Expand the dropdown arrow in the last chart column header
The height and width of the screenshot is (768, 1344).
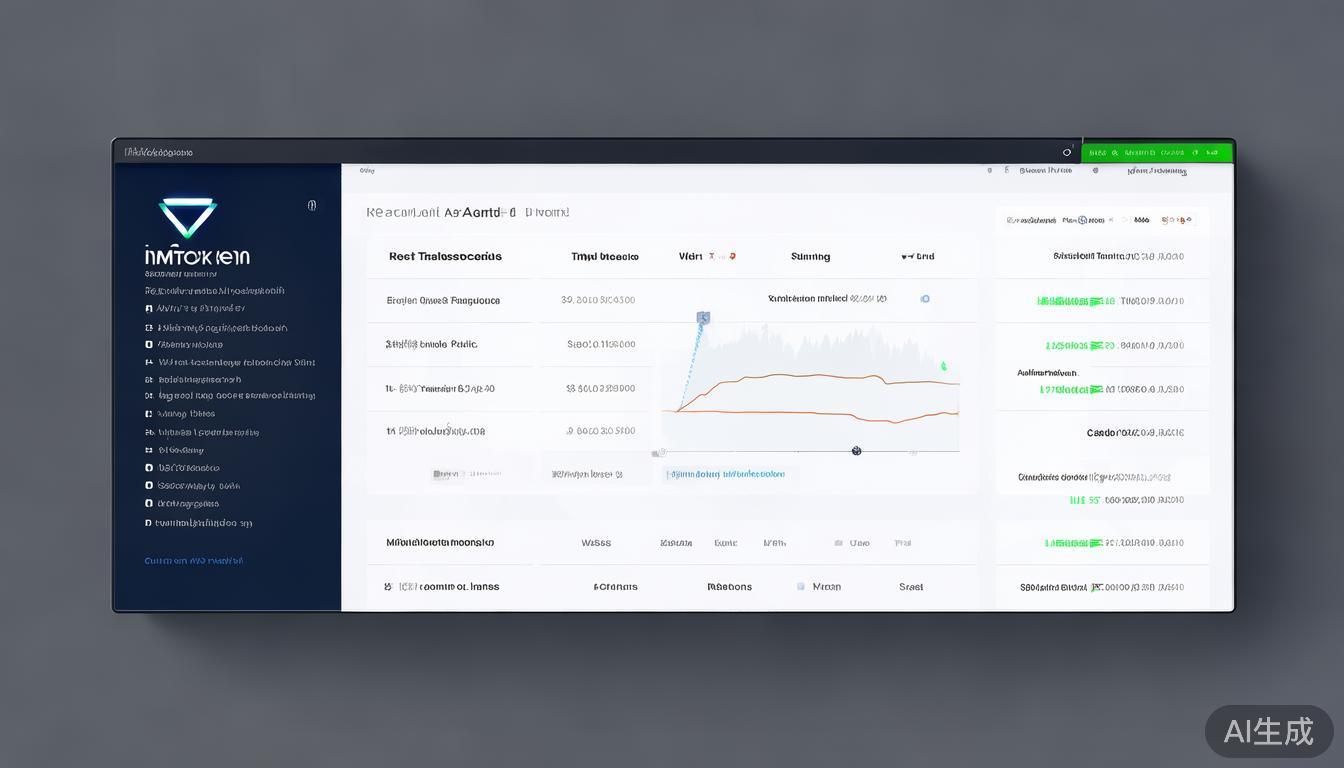905,257
